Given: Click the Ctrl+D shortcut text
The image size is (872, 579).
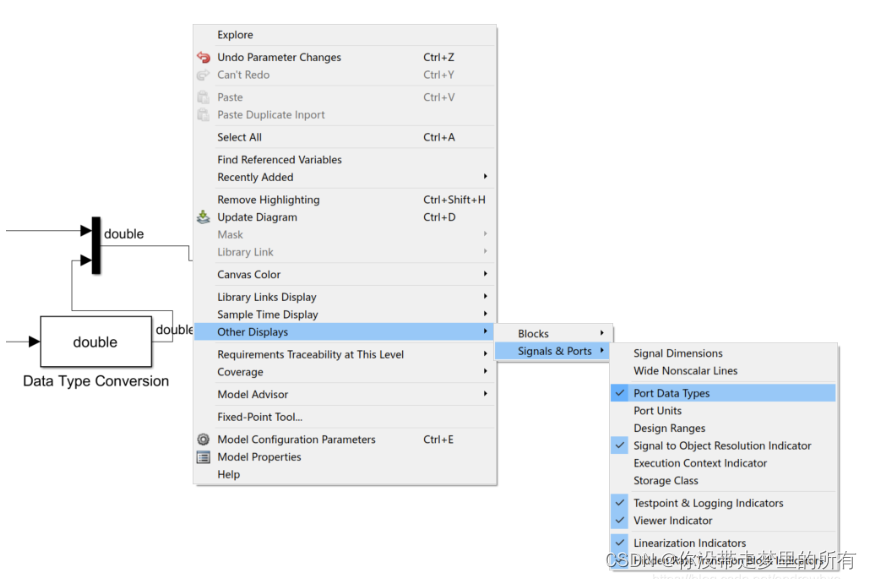Looking at the screenshot, I should (x=439, y=217).
